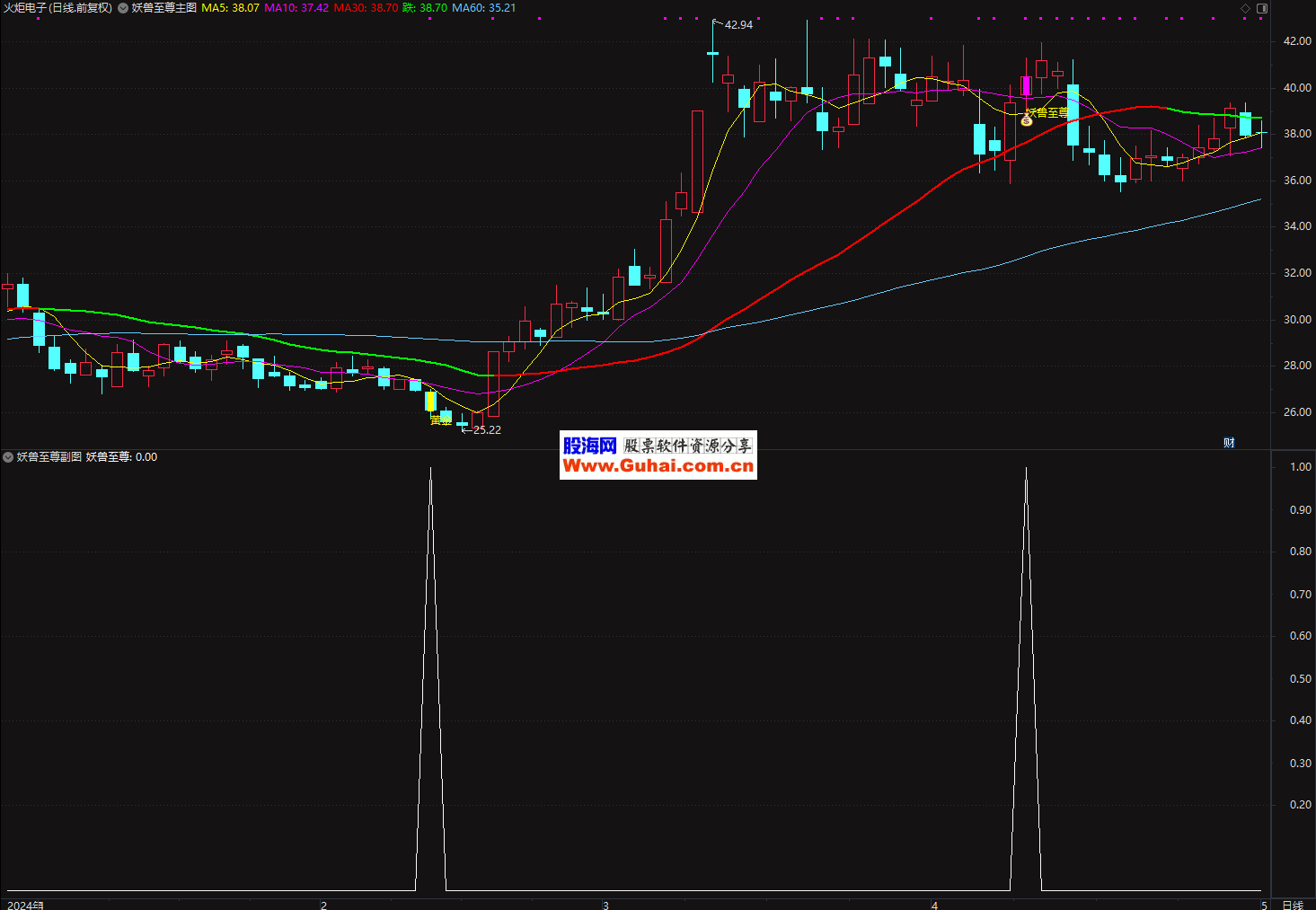Click the MA60: 35.21 indicator value

(x=483, y=7)
